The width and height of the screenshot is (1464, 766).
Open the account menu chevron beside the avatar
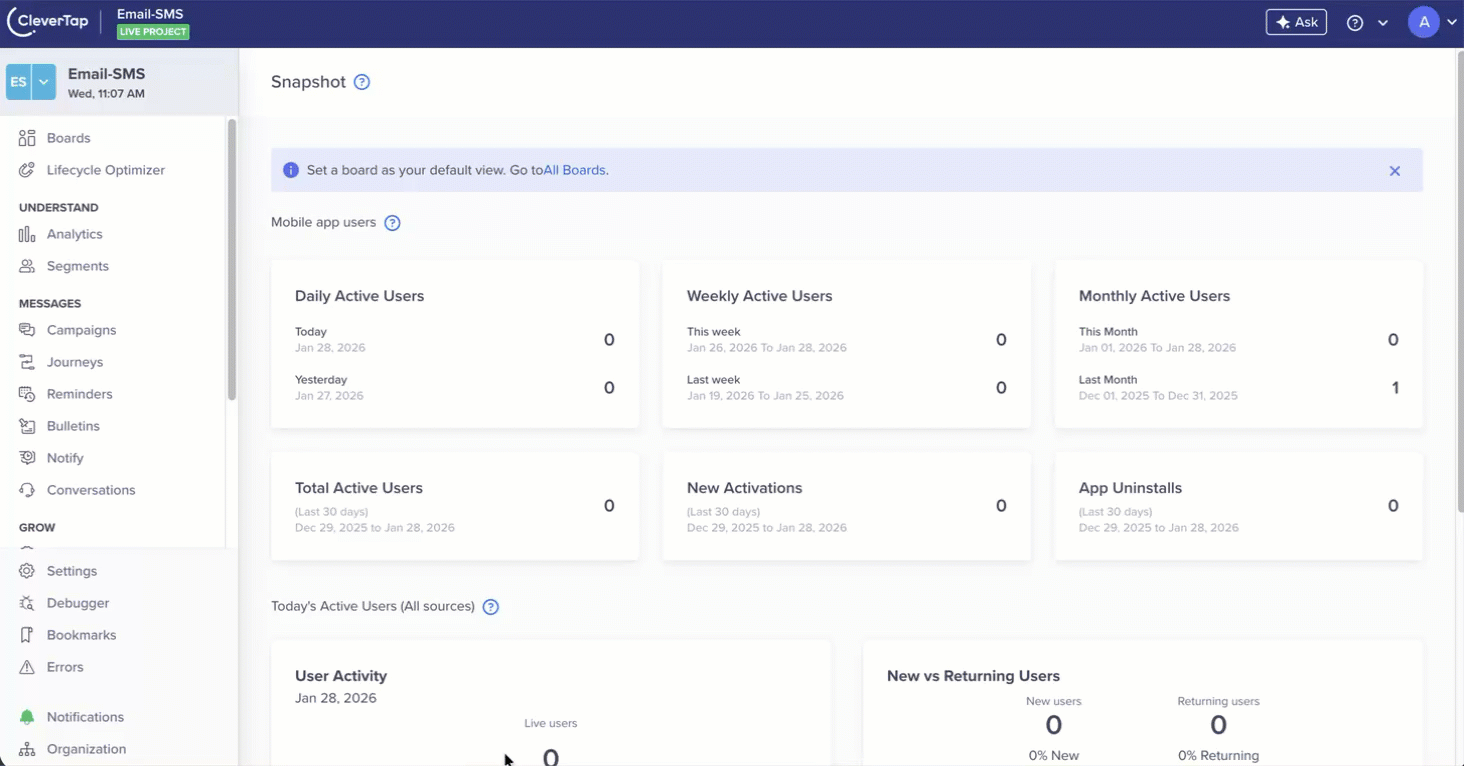(x=1452, y=23)
